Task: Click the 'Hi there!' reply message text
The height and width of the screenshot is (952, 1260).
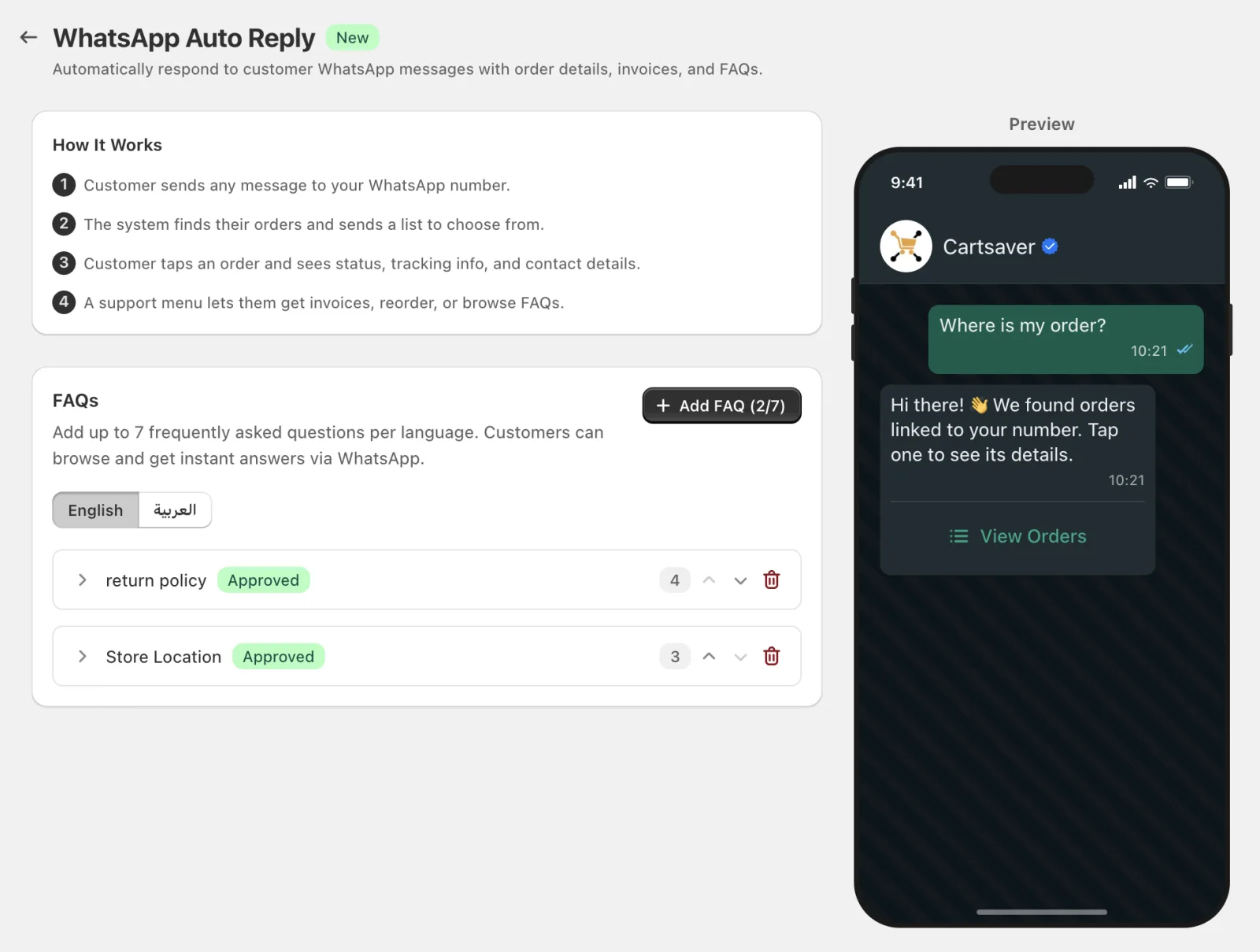Action: point(1013,430)
